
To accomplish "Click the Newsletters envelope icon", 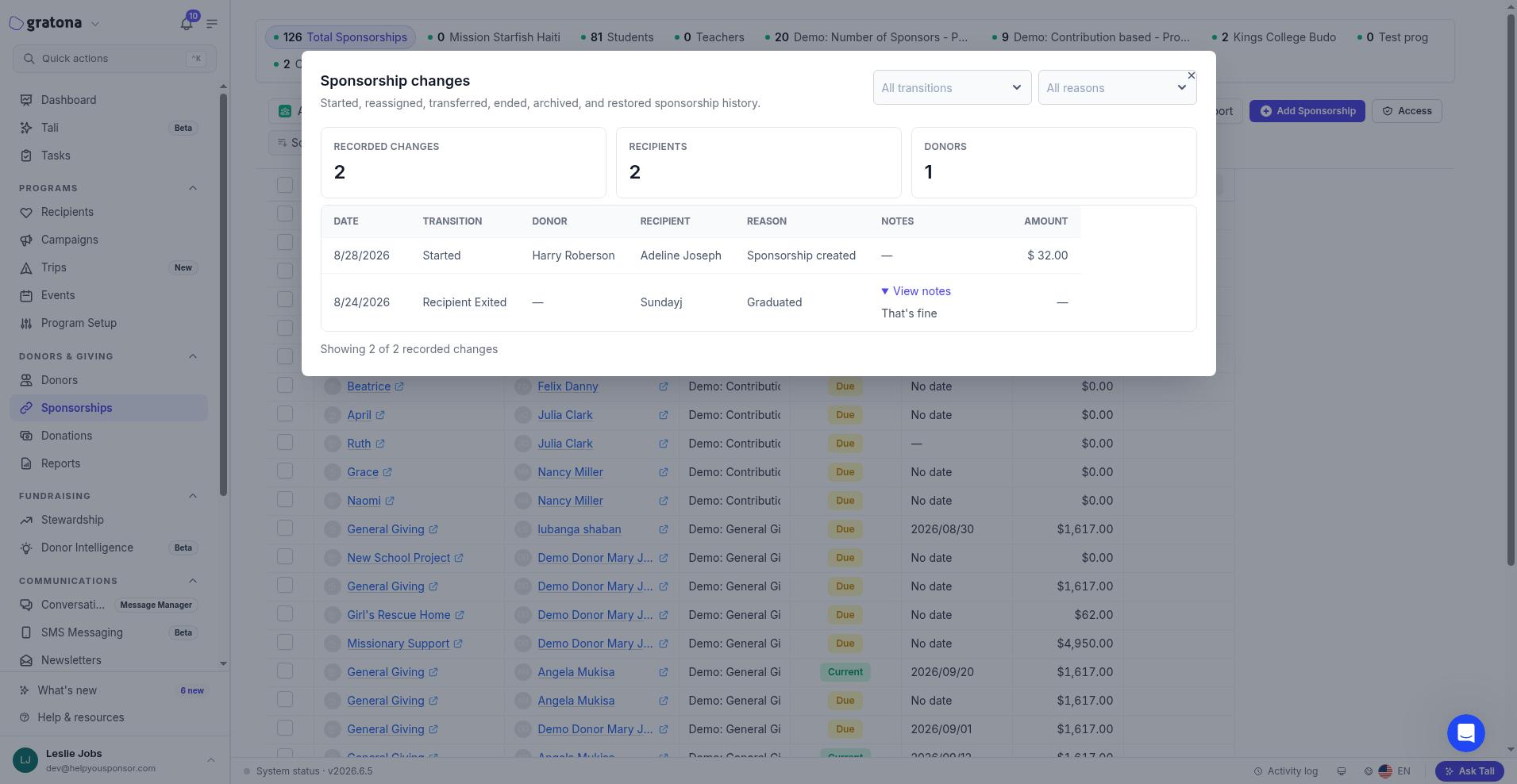I will (x=26, y=660).
